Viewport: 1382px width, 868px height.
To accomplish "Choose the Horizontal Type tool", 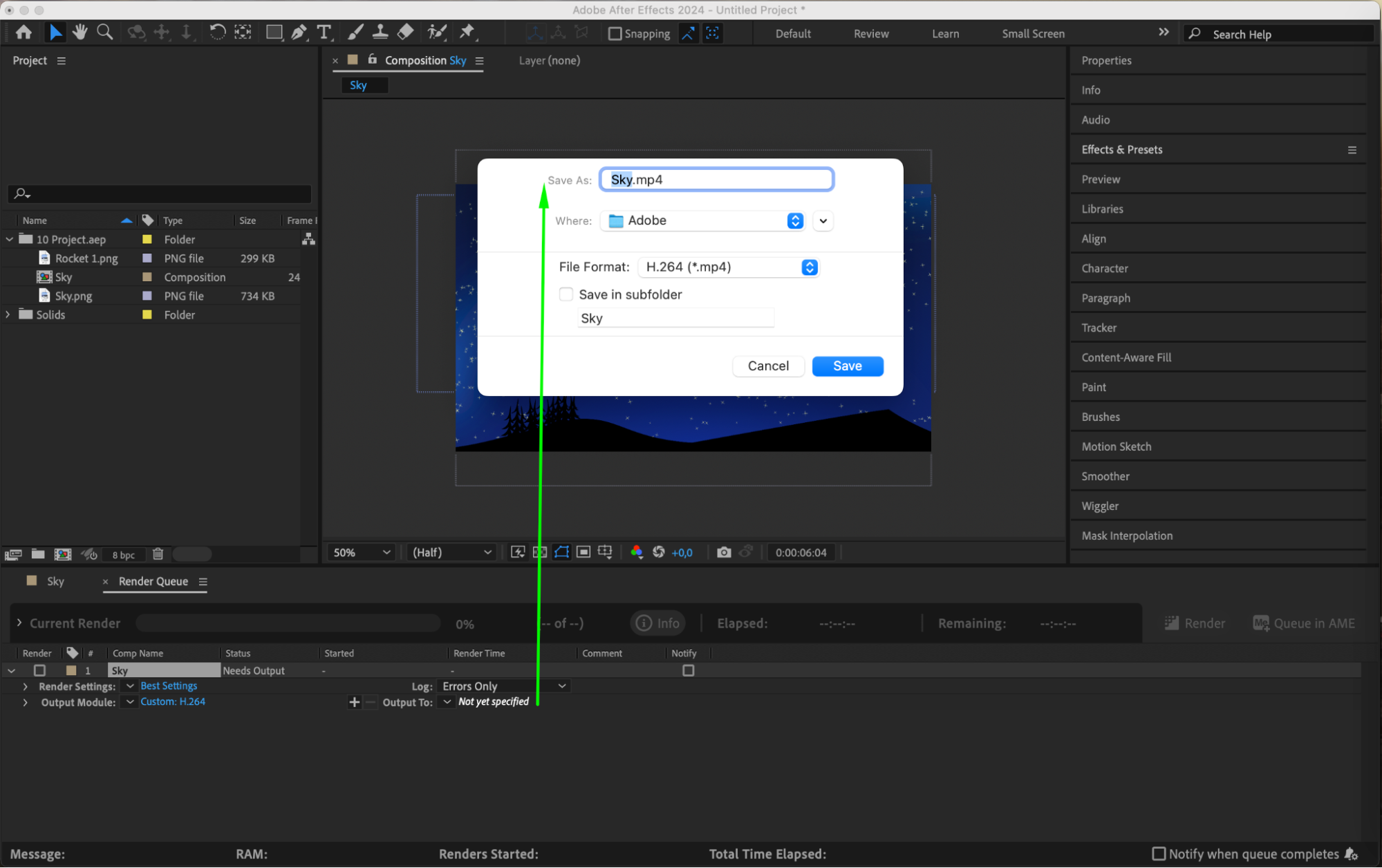I will pyautogui.click(x=324, y=32).
